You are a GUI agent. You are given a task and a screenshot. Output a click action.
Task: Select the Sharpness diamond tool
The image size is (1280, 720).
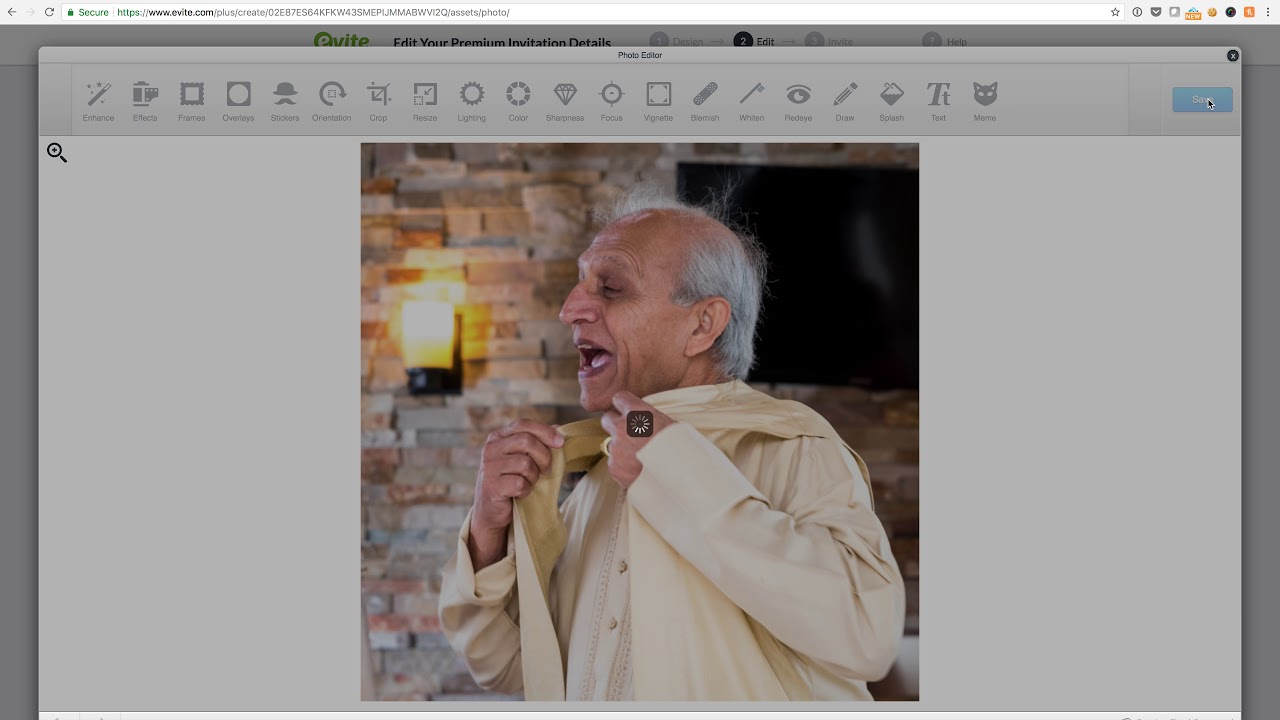click(565, 101)
